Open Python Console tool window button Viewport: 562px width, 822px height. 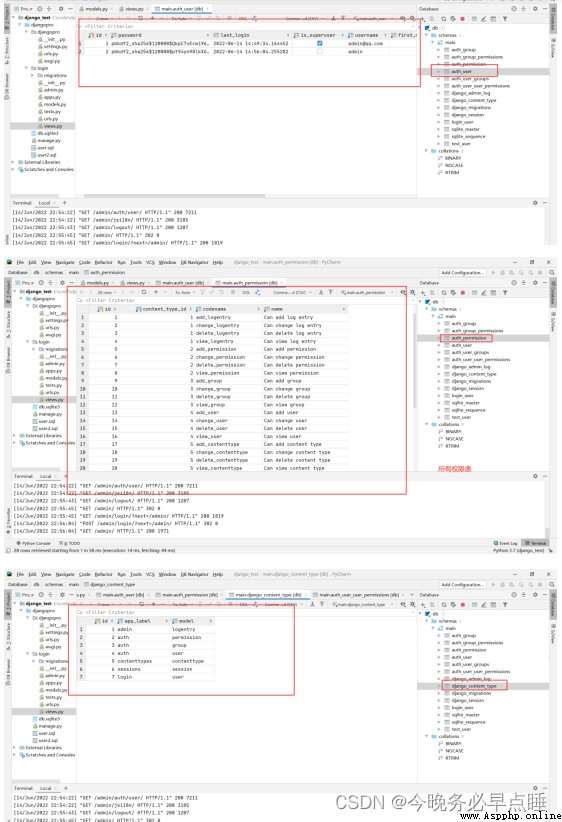34,544
